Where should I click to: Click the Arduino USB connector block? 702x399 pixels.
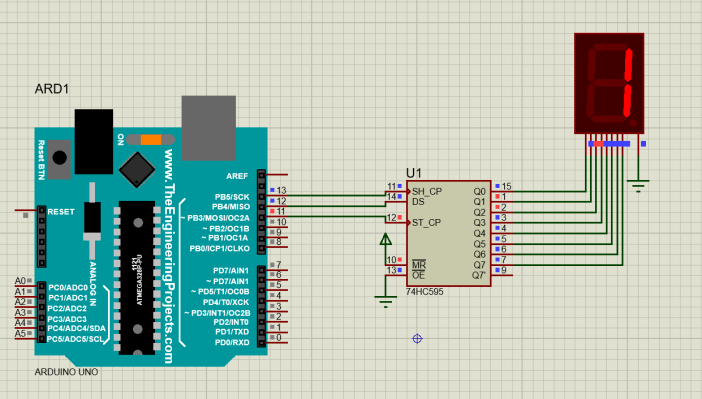(209, 128)
